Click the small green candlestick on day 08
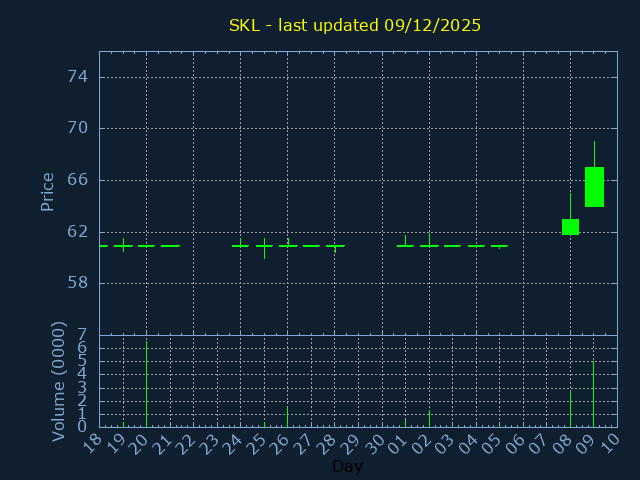Viewport: 640px width, 480px height. coord(570,227)
